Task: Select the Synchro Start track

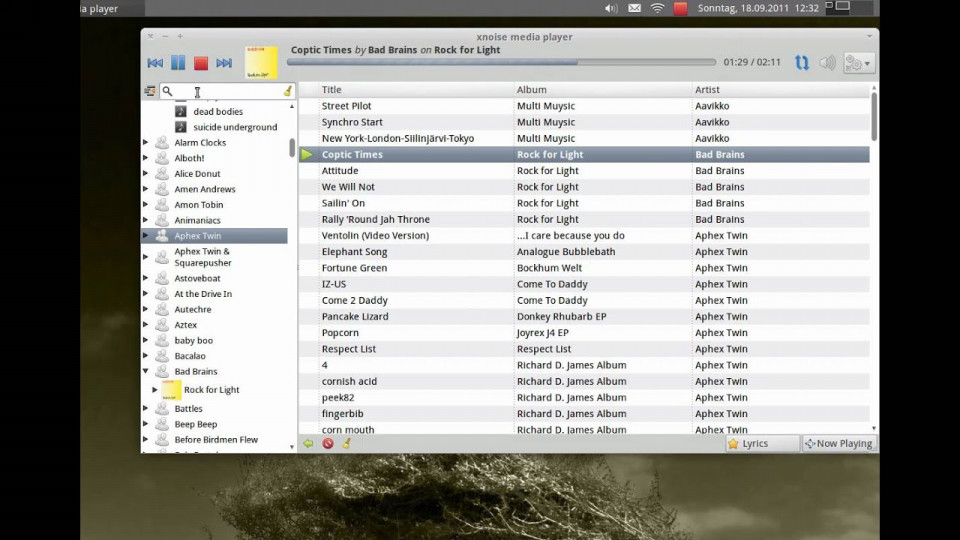Action: click(x=584, y=122)
